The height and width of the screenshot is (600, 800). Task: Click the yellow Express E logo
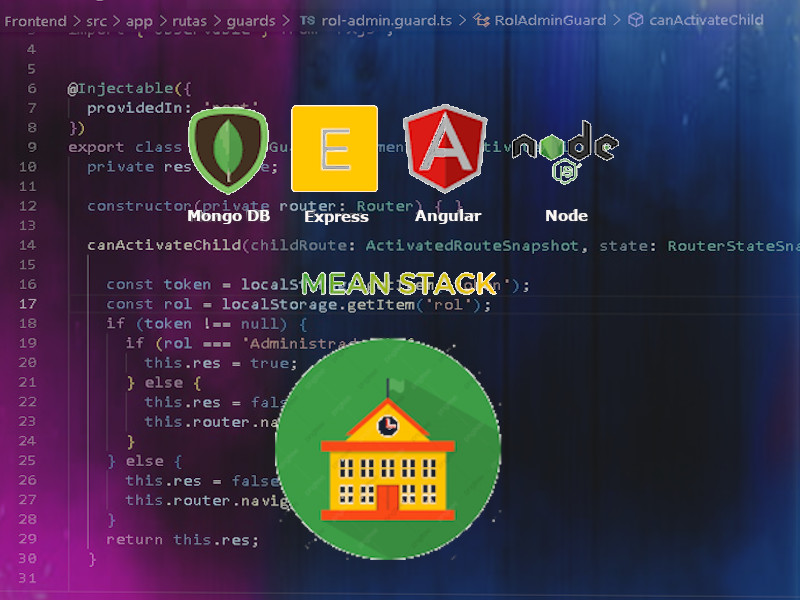point(335,148)
